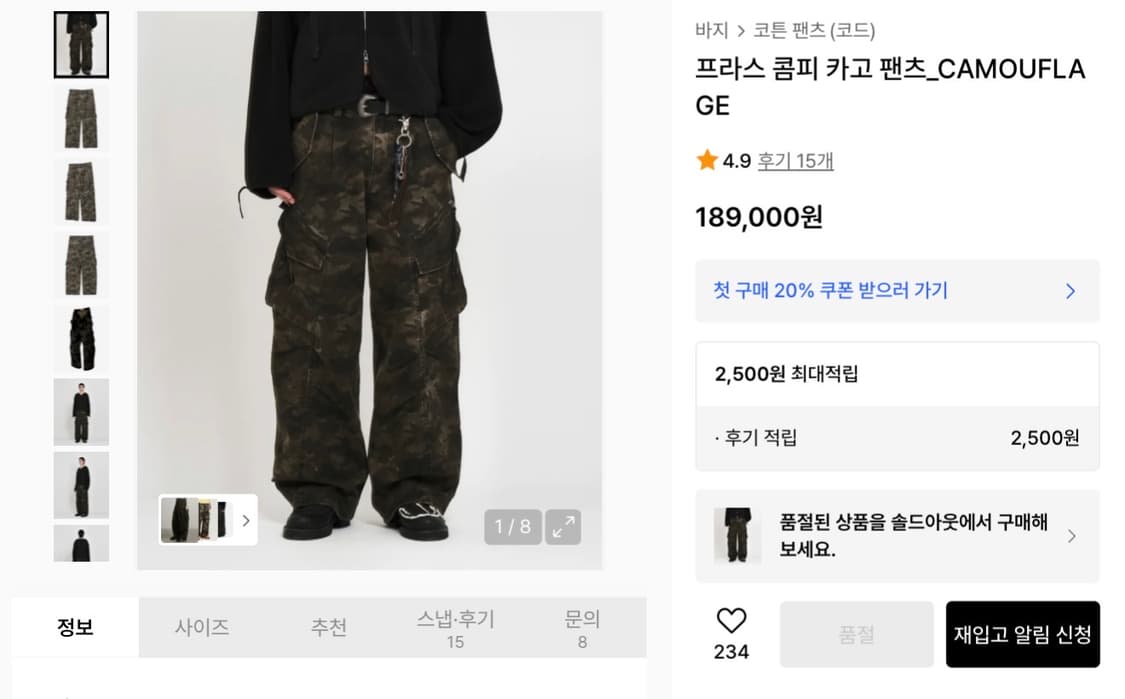Expand the sold-out product Soldout link arrow
Screen dimensions: 1125x699
pos(1071,536)
